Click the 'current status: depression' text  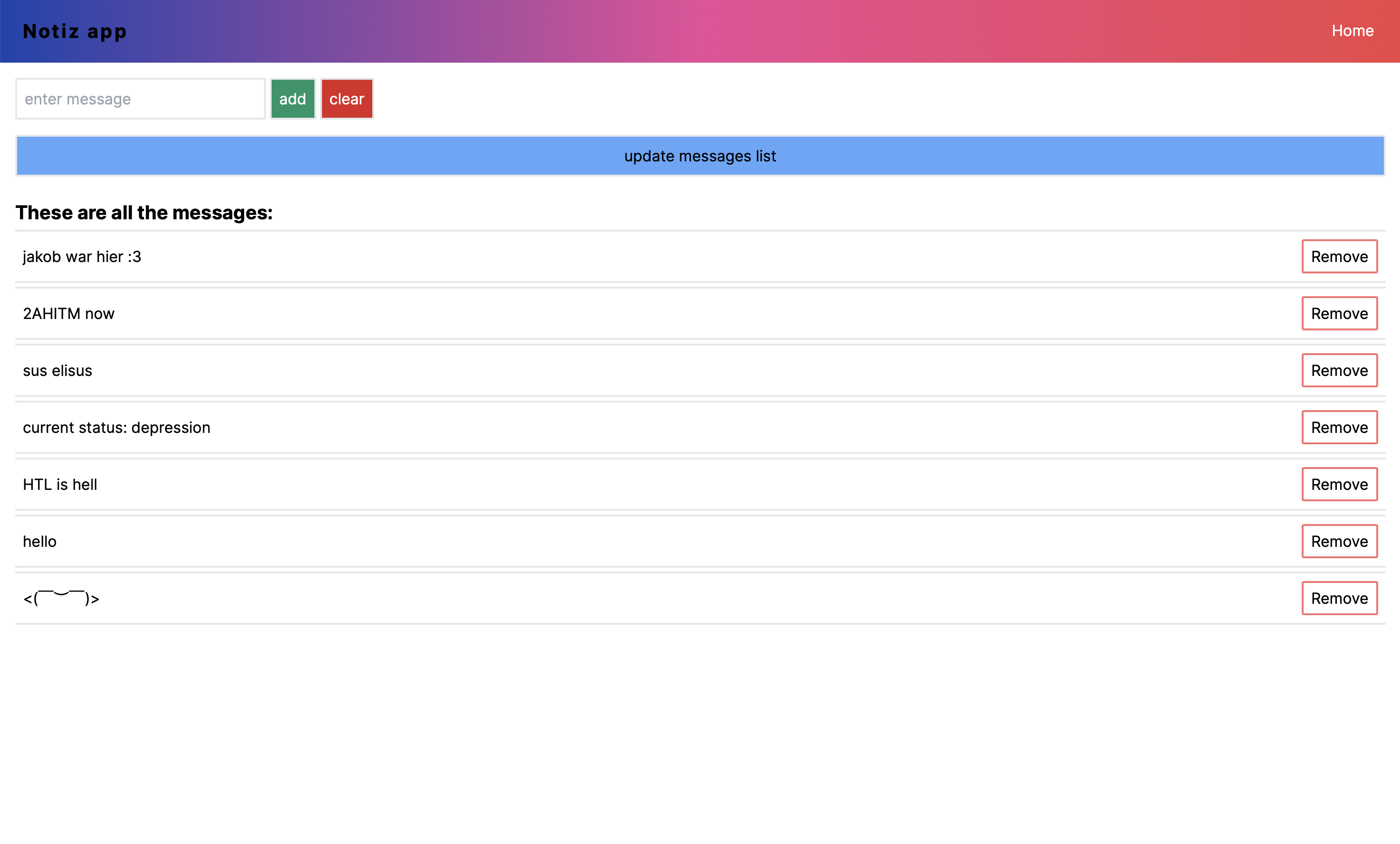click(116, 427)
